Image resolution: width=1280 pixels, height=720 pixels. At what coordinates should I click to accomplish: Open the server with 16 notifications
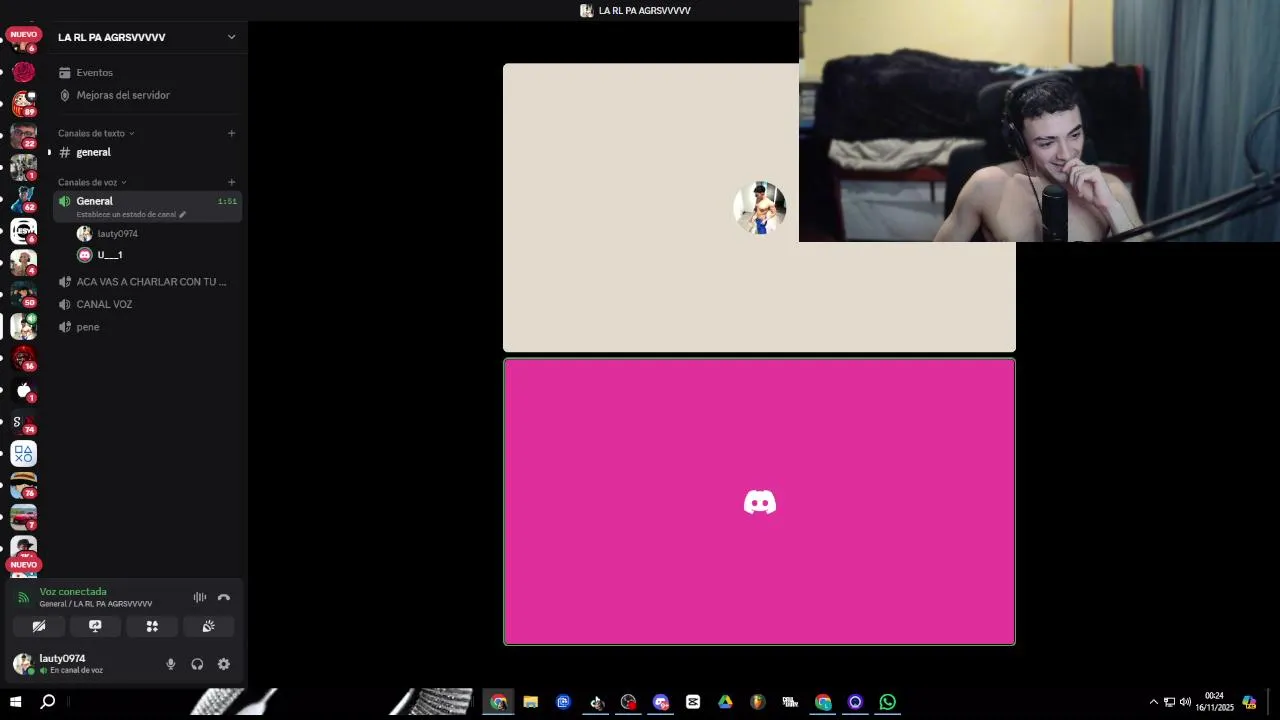click(24, 358)
